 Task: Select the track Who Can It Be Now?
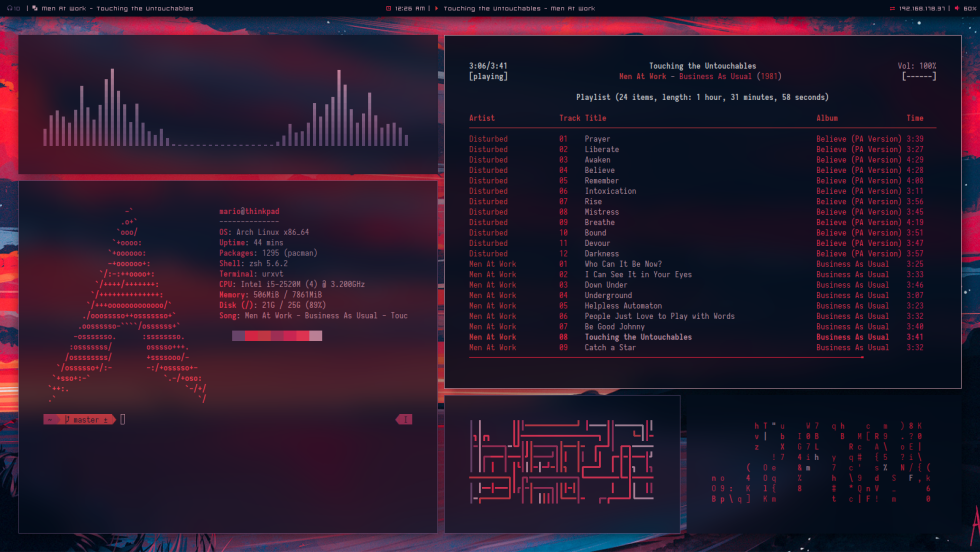(696, 264)
